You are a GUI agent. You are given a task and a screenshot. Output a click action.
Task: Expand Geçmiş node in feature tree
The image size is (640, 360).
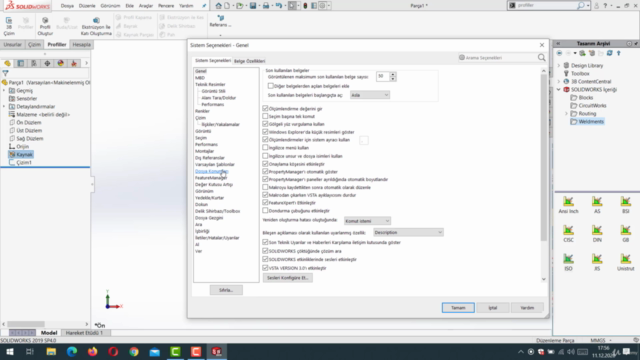pyautogui.click(x=4, y=91)
